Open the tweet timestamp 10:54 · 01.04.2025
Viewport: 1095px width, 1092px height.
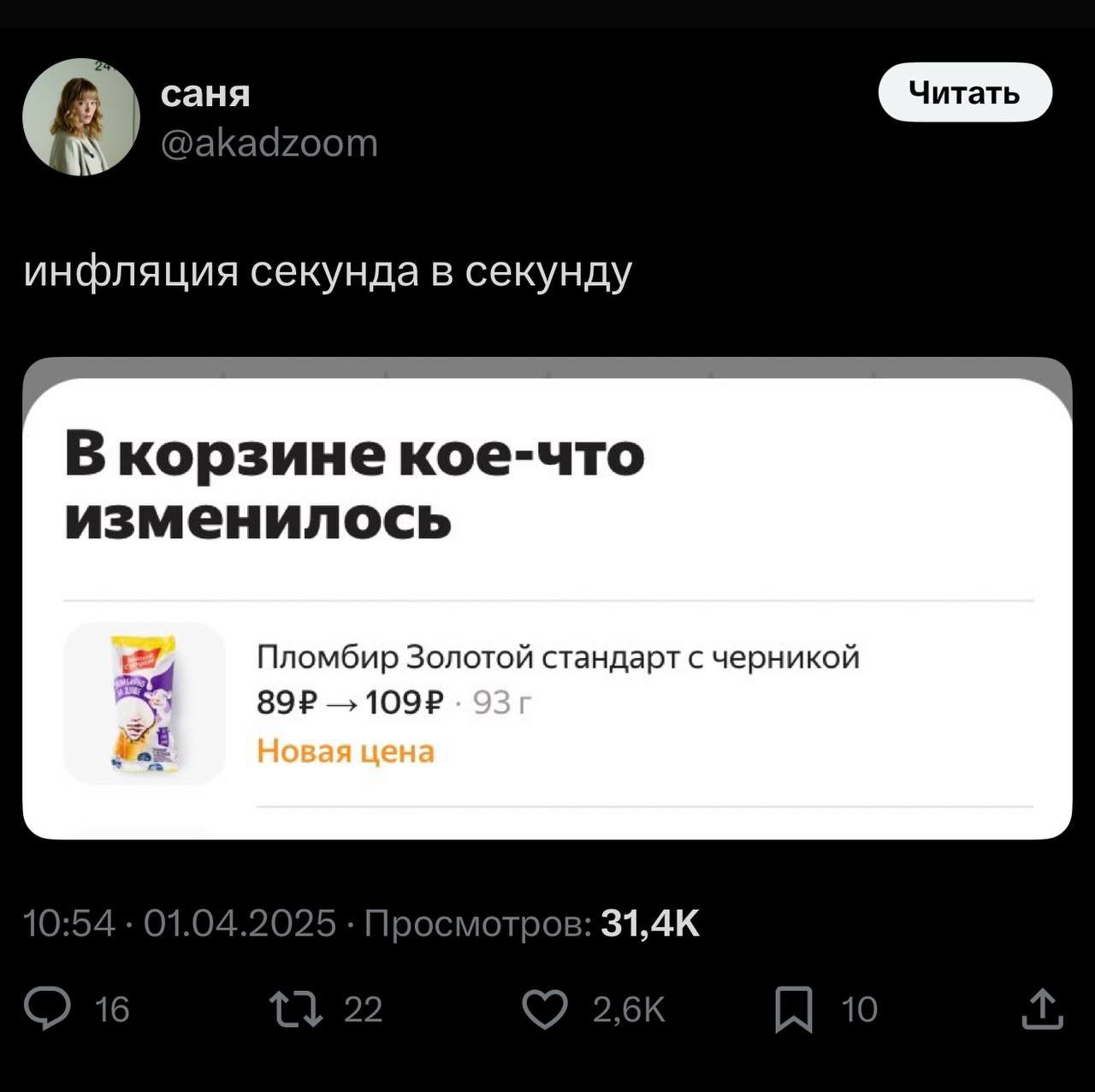pos(180,923)
